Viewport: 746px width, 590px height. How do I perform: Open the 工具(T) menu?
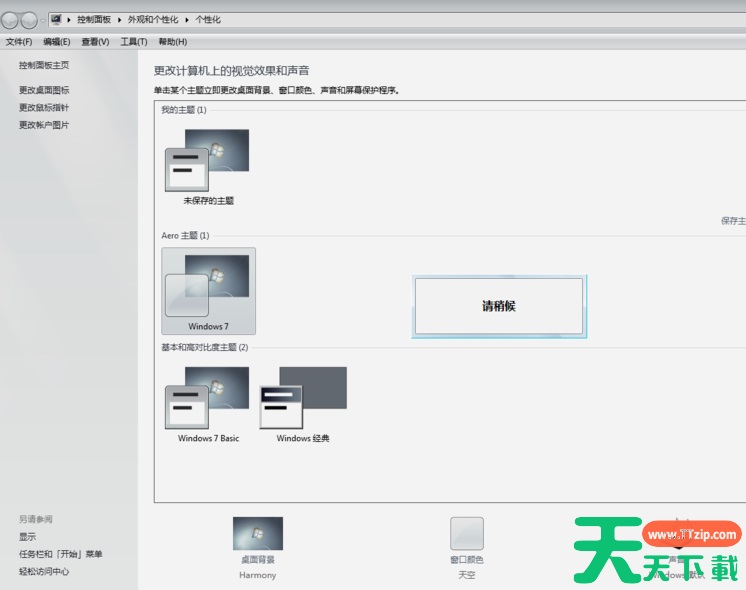point(134,42)
